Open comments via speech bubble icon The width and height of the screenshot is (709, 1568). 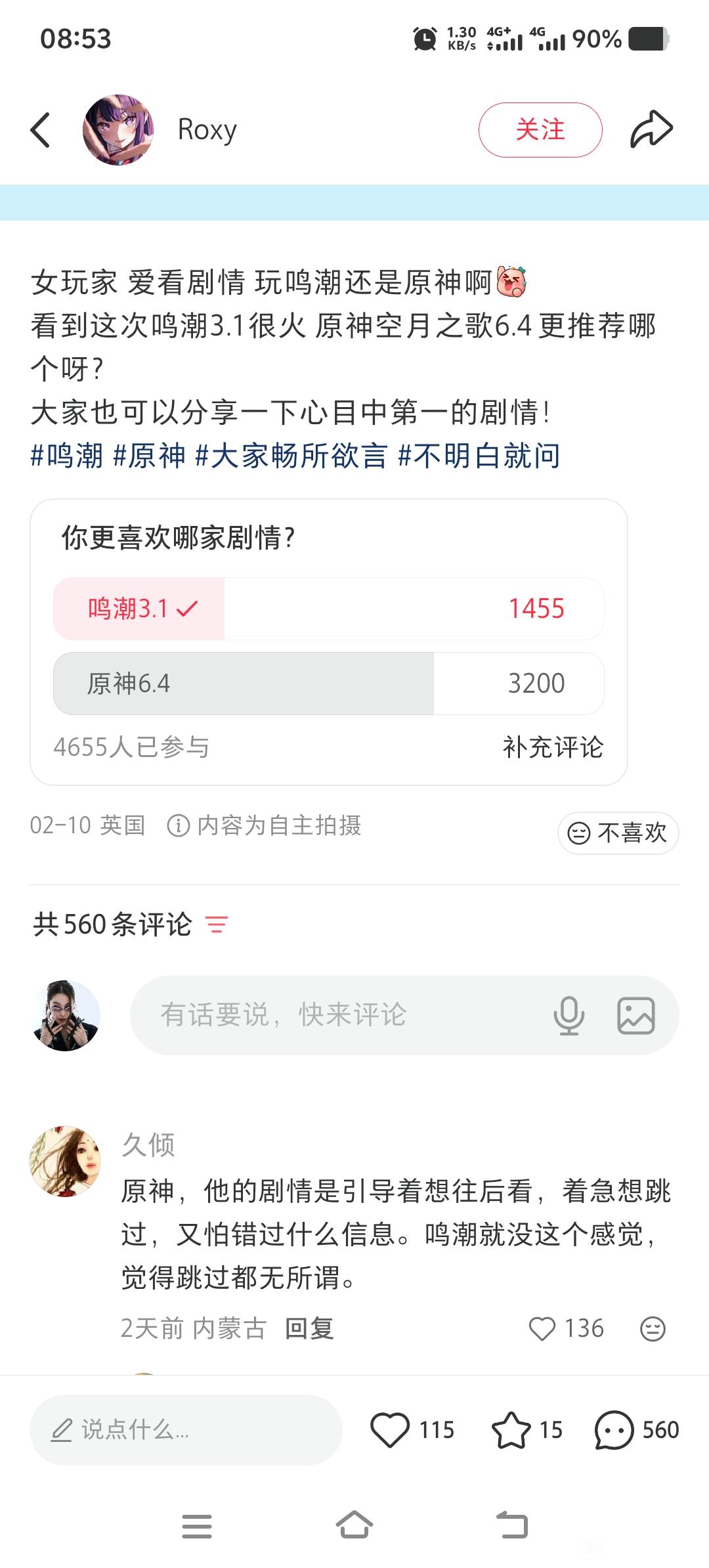tap(613, 1429)
